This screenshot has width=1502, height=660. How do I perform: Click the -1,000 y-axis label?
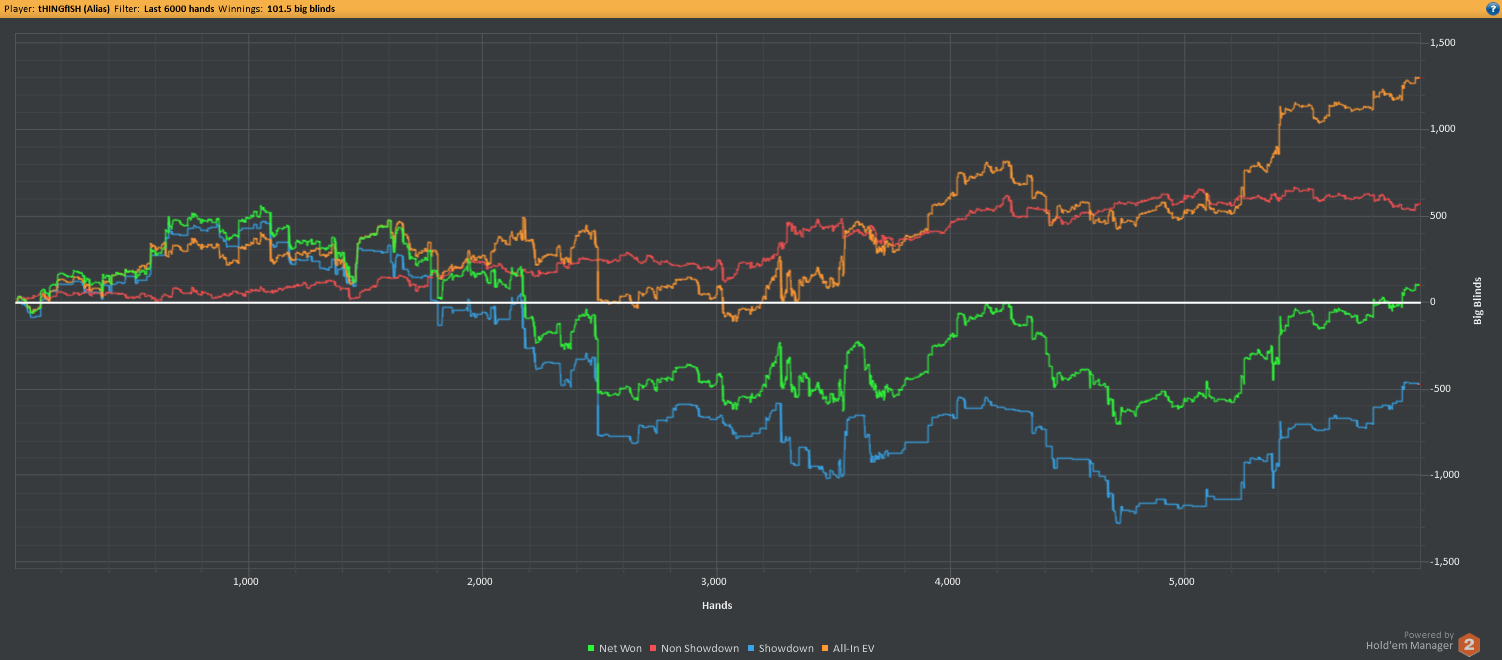(1444, 475)
